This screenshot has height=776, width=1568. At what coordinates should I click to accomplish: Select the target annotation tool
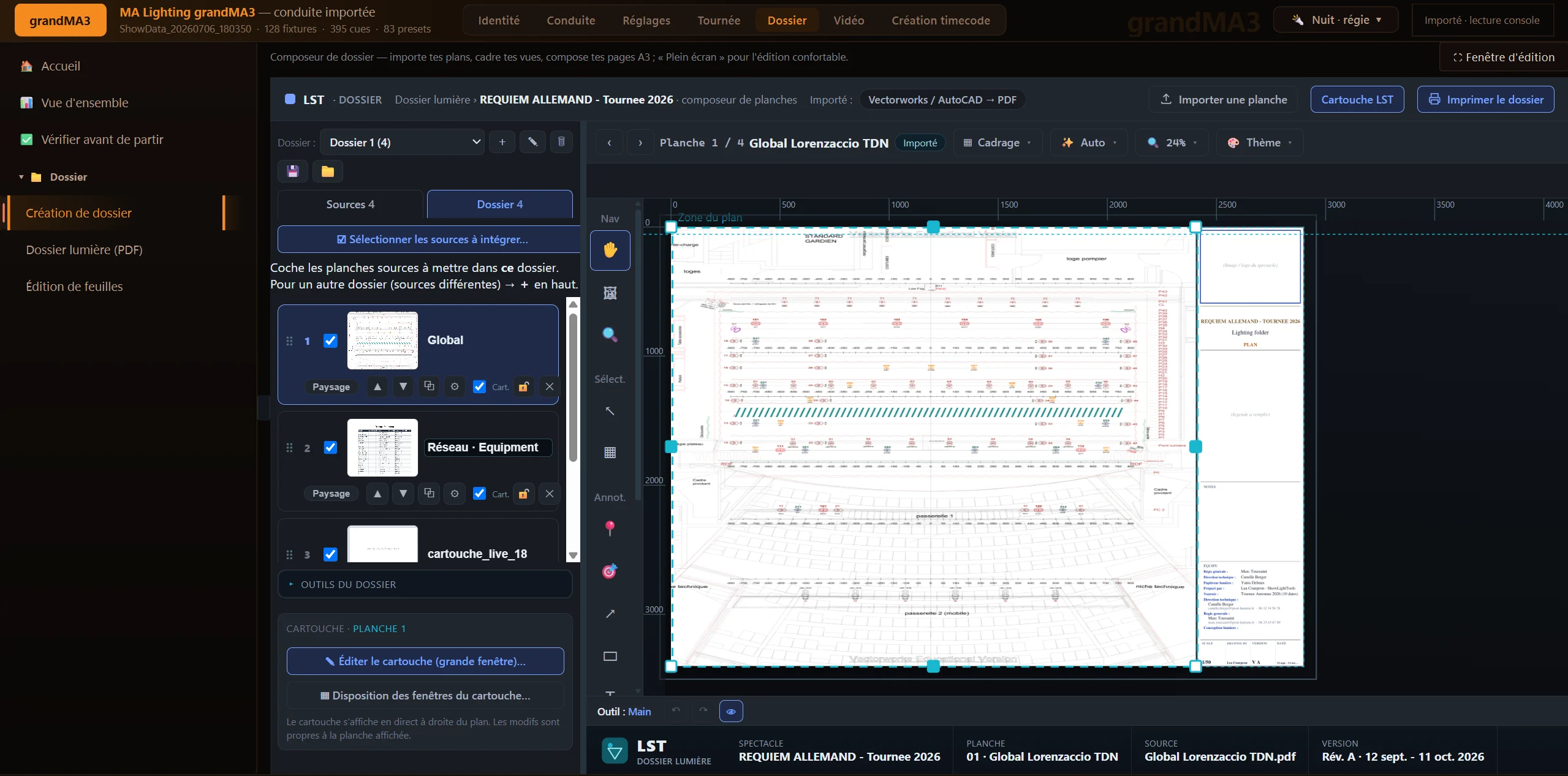[610, 571]
